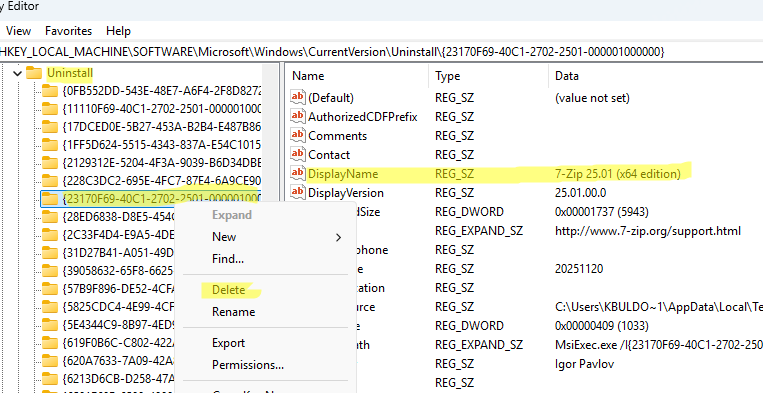Select the {28ED6838-D8E5 key folder icon
Viewport: 763px width, 393px height.
(50, 216)
